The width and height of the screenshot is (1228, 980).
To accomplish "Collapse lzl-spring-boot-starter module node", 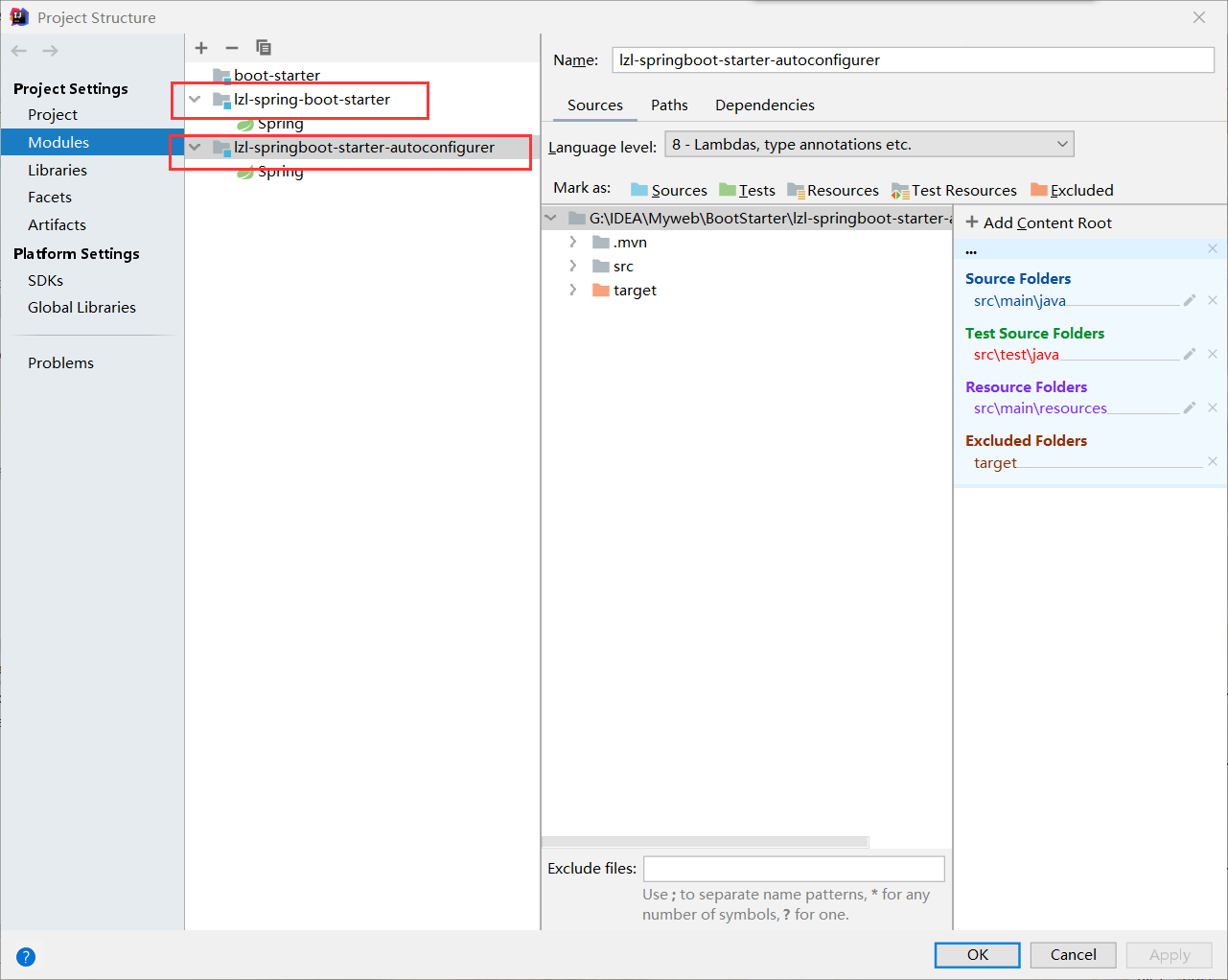I will [195, 99].
